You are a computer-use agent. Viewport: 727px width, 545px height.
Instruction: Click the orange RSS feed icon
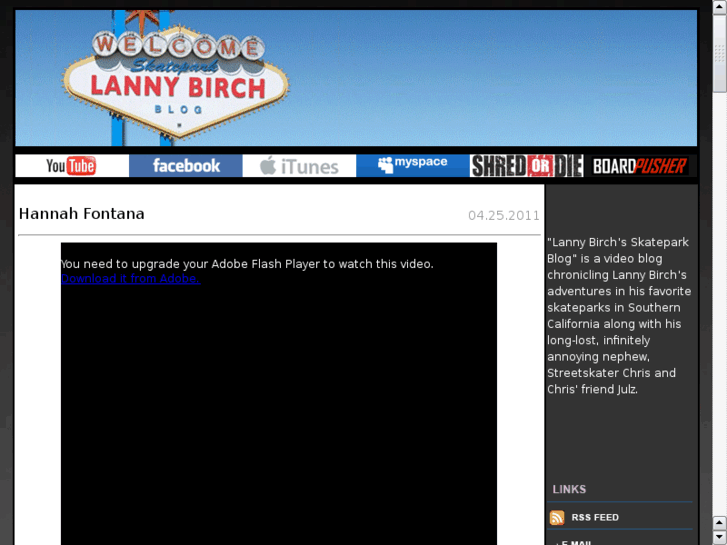pos(557,517)
